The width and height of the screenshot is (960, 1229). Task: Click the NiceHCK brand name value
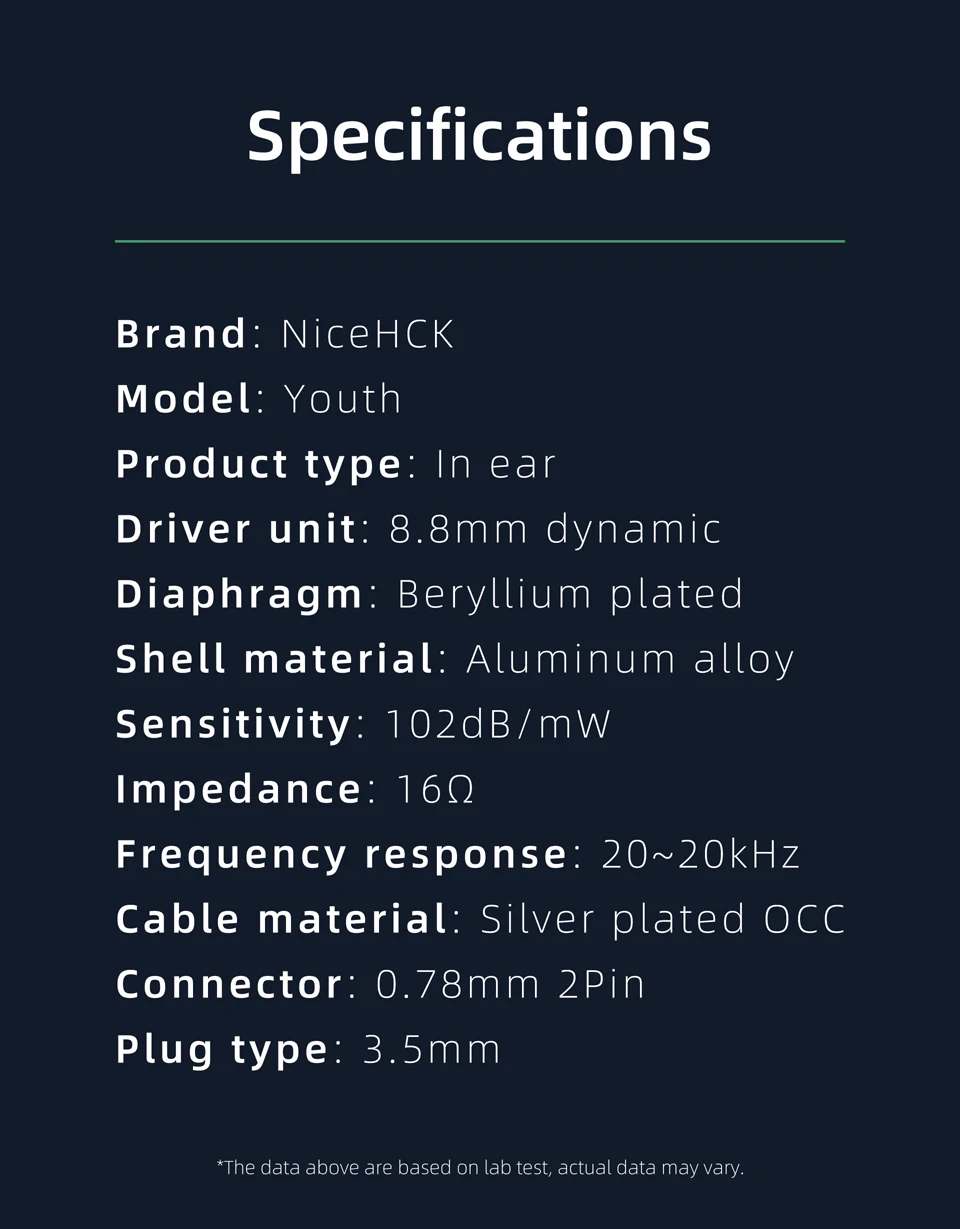[368, 334]
